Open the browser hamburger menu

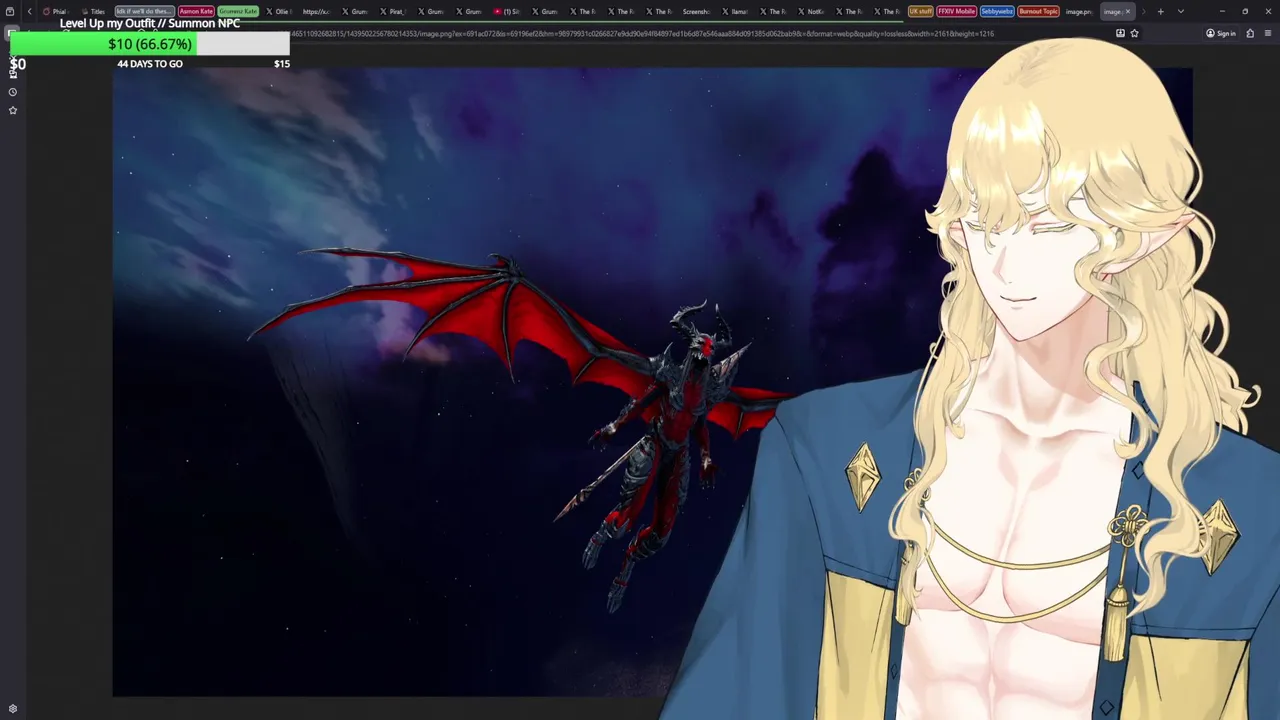click(1268, 33)
